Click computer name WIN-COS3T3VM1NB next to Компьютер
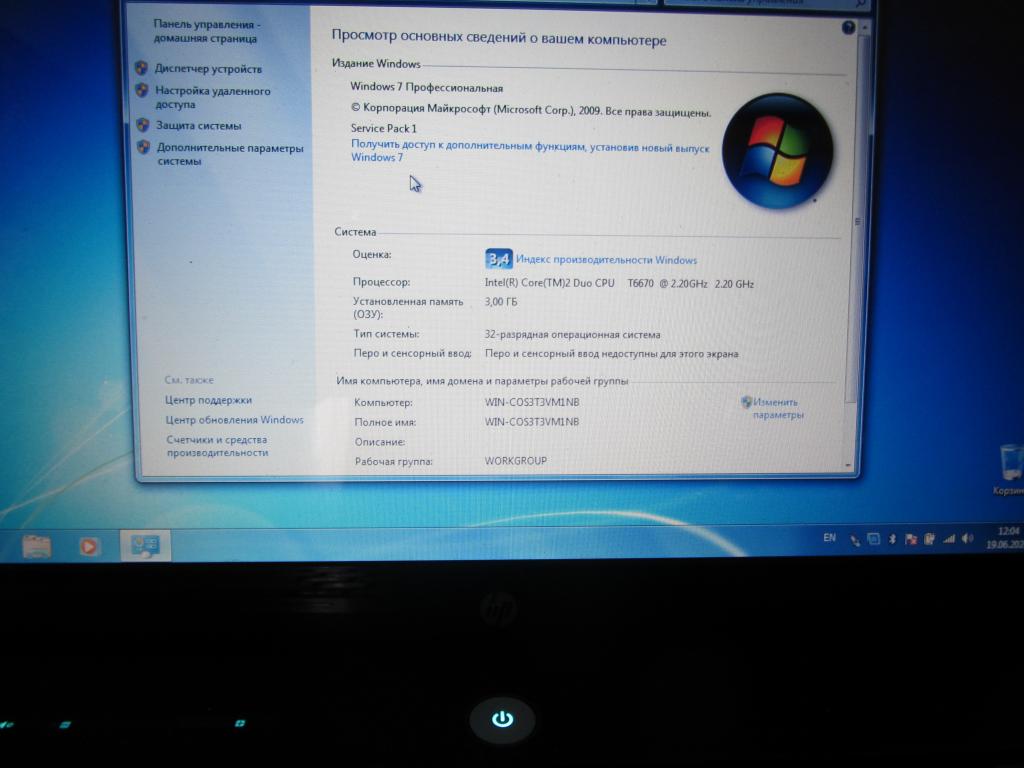Viewport: 1024px width, 768px height. coord(532,402)
